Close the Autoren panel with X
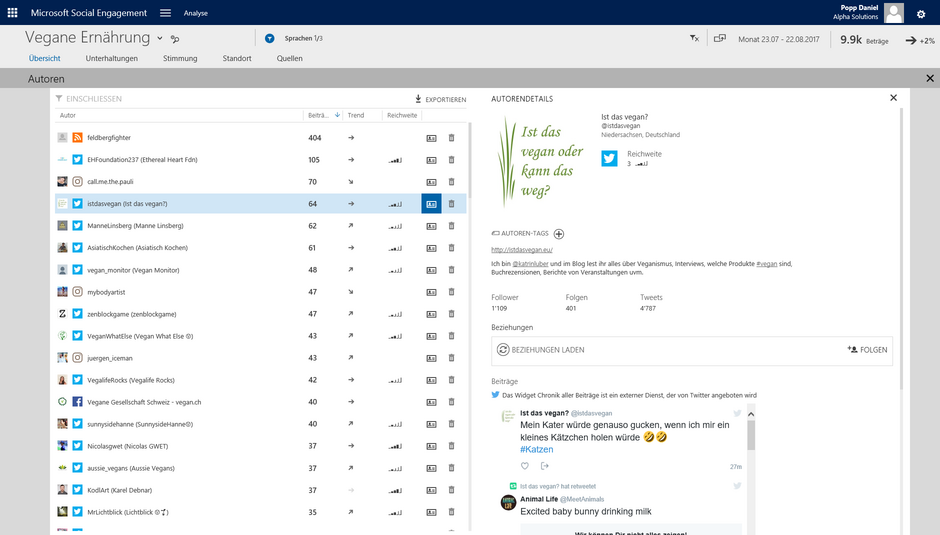This screenshot has height=535, width=940. [930, 78]
